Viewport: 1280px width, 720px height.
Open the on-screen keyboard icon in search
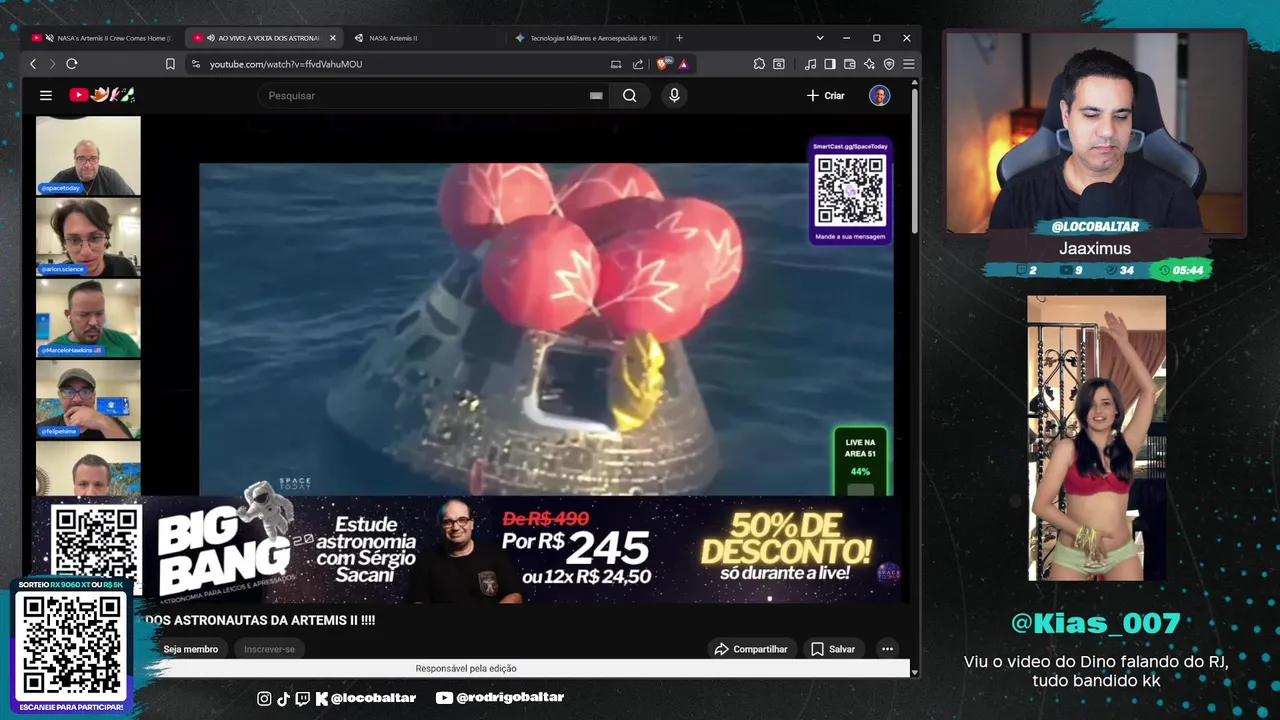[596, 96]
